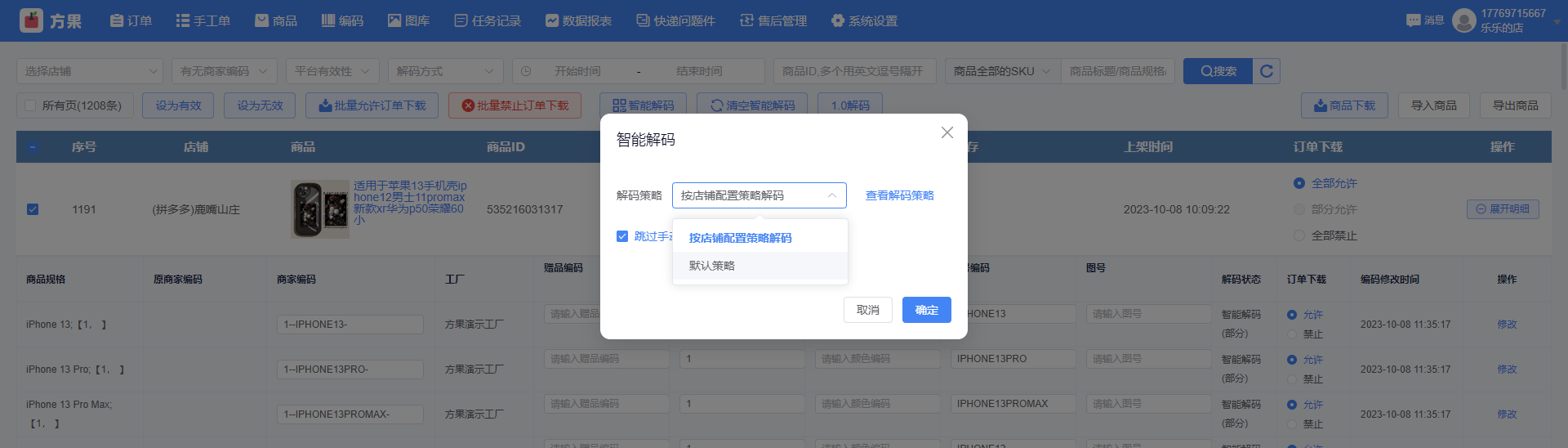The image size is (1568, 448).
Task: Toggle the 所有页(1208条) checkbox
Action: (x=30, y=105)
